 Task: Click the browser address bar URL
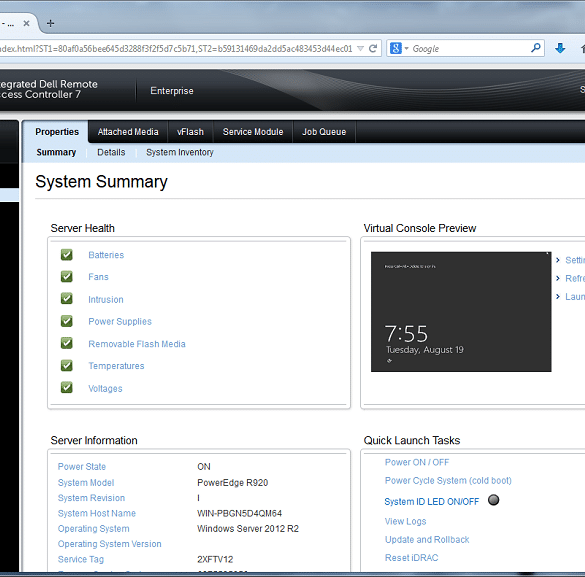point(176,49)
